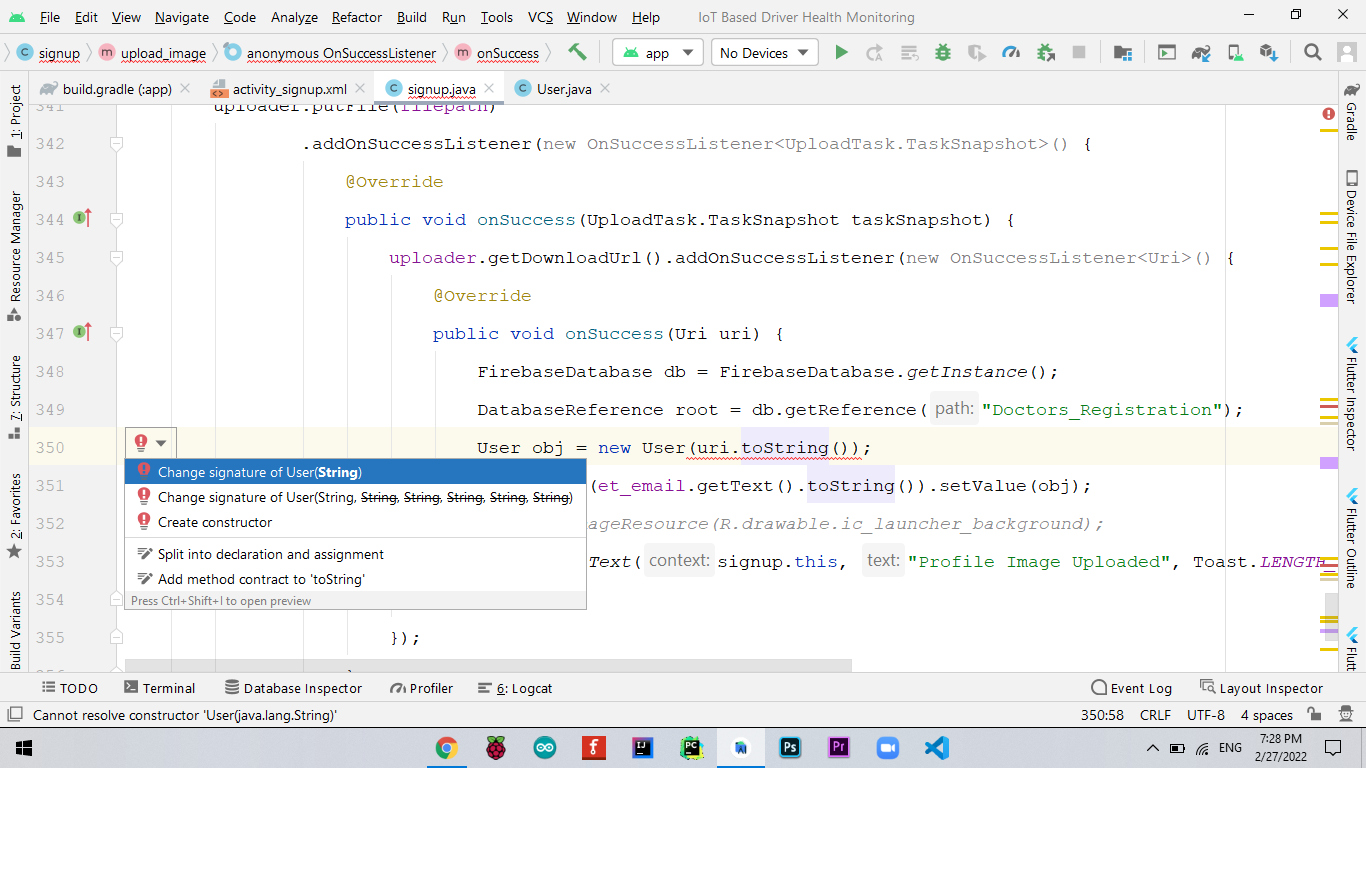Screen dimensions: 1366x870
Task: Click the Apply Changes and Restart Activity icon
Action: click(x=875, y=52)
